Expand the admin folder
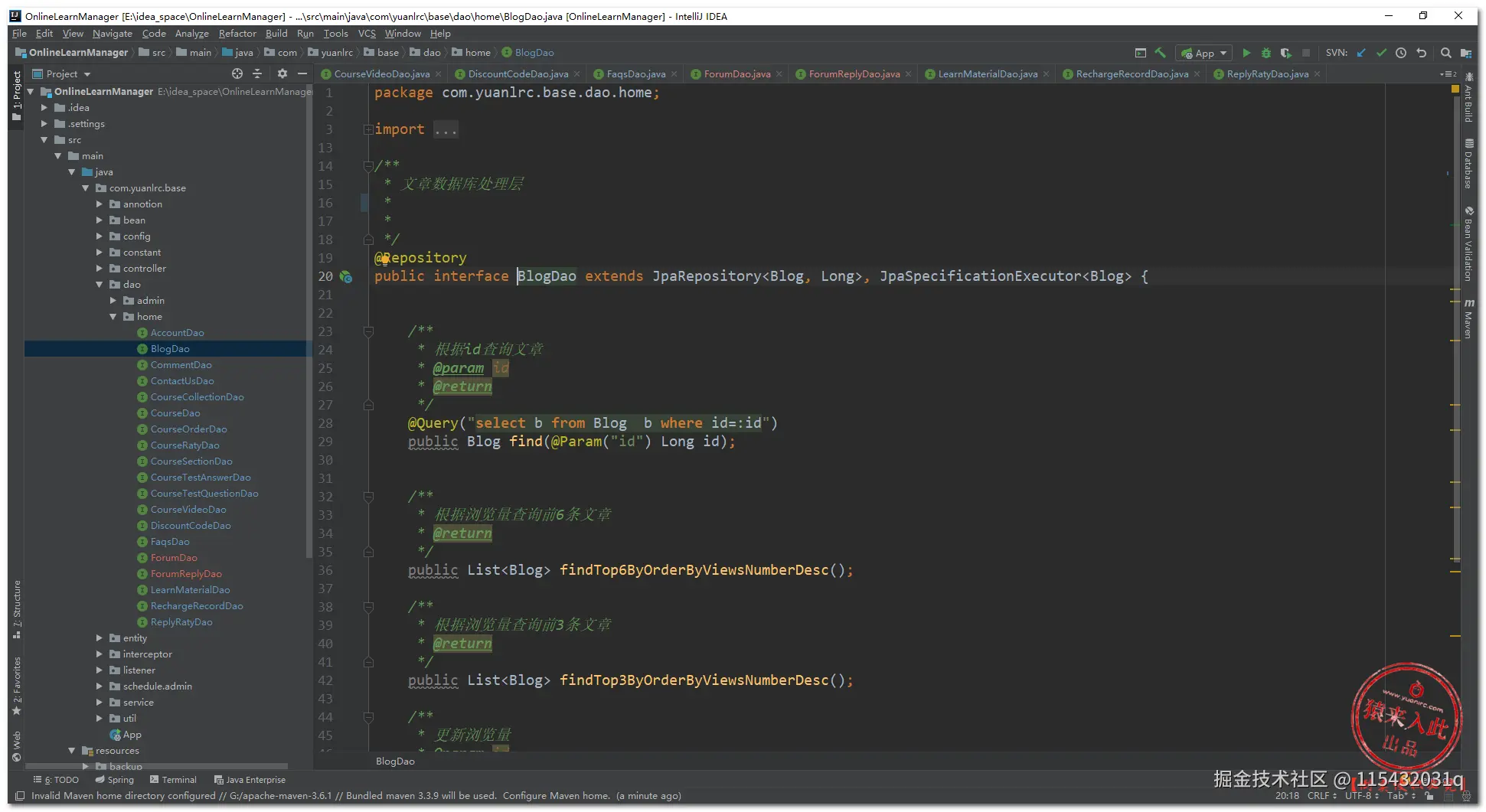 (113, 301)
